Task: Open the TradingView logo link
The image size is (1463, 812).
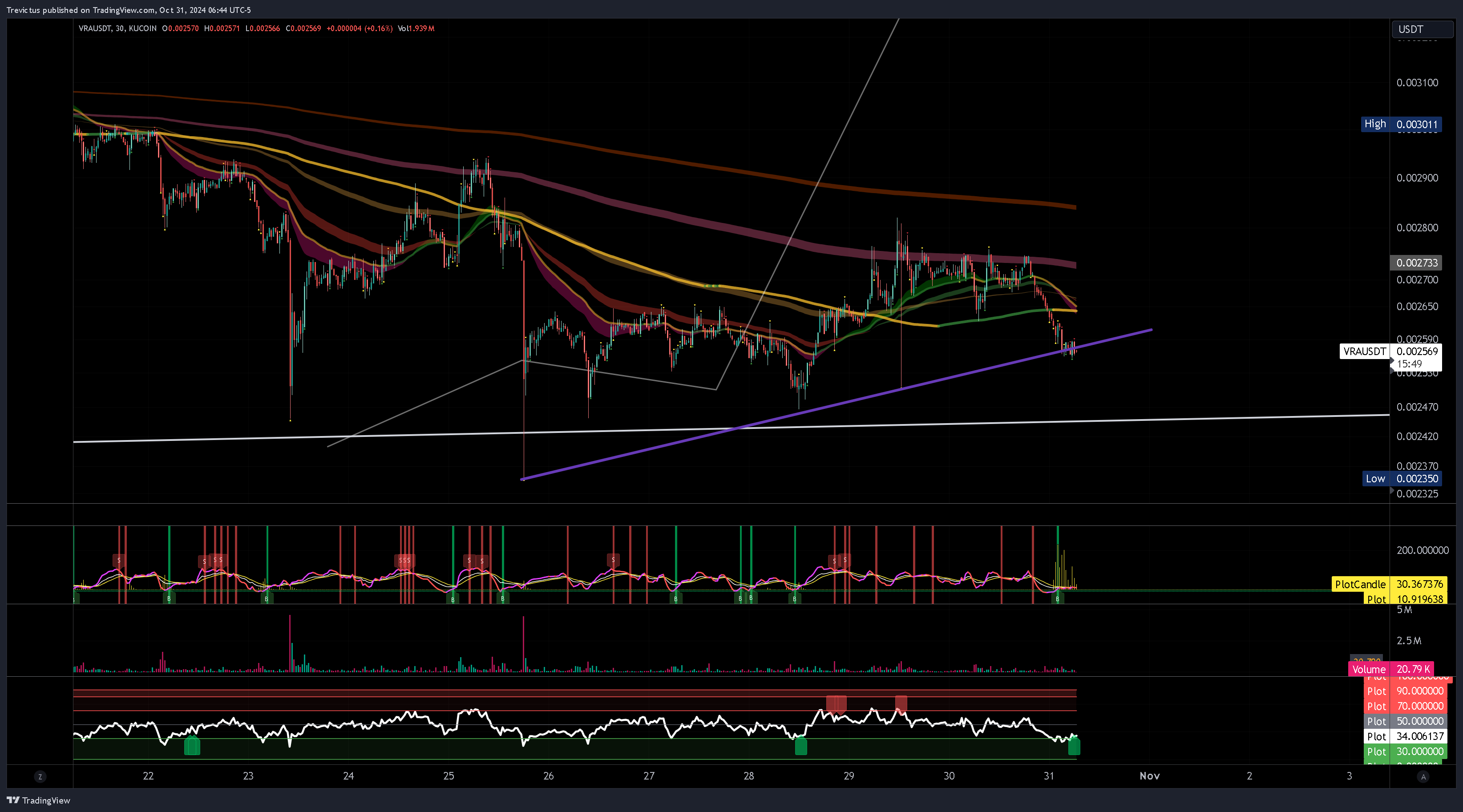Action: (x=38, y=800)
